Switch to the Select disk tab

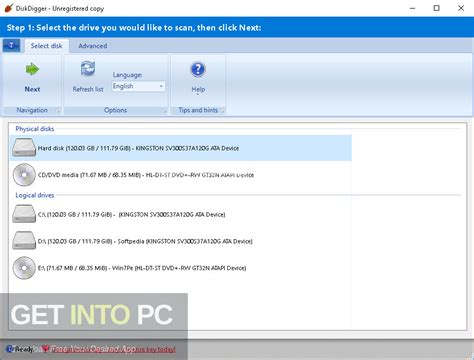click(x=46, y=46)
